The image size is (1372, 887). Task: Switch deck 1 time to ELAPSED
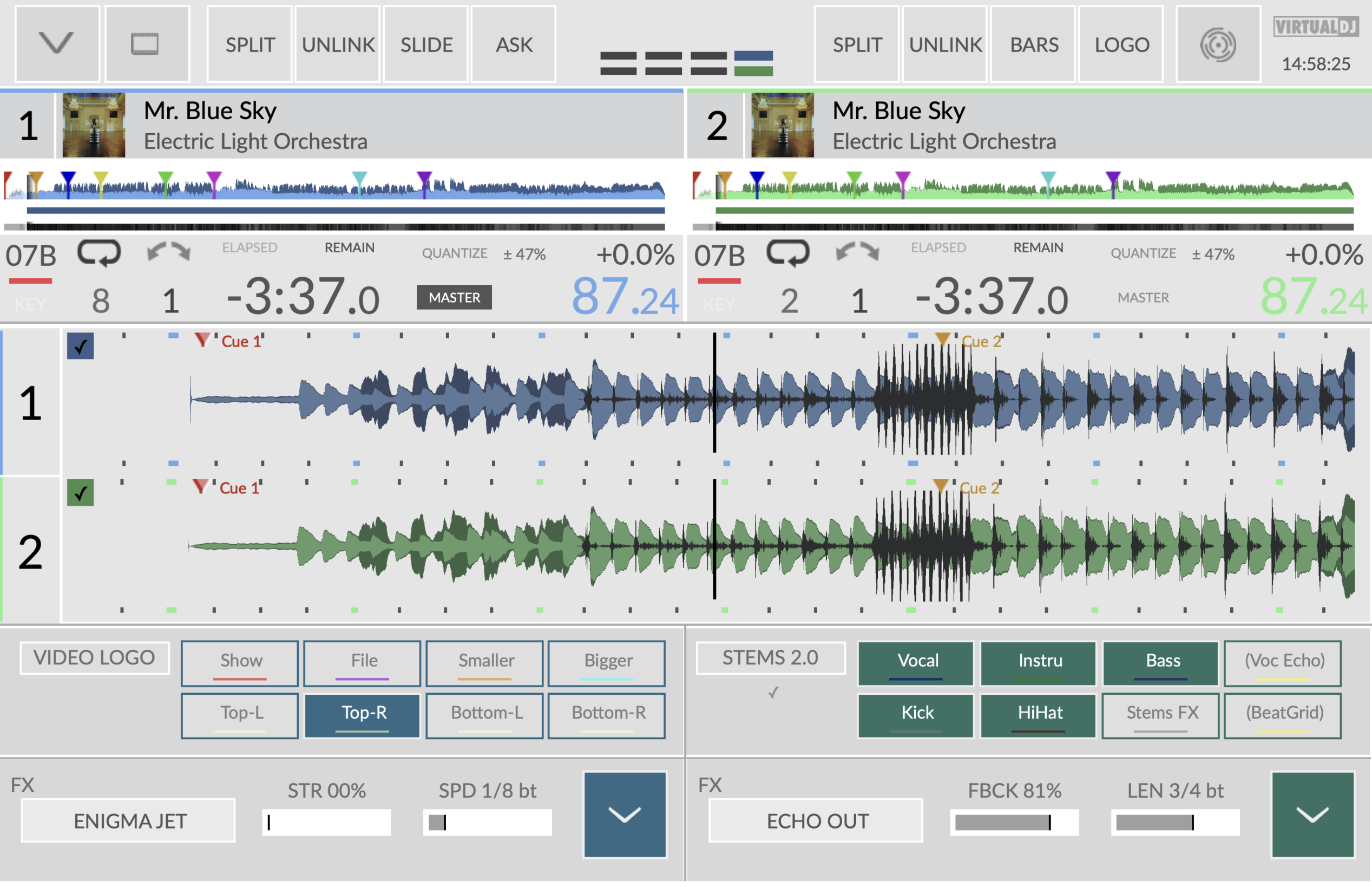pyautogui.click(x=250, y=247)
